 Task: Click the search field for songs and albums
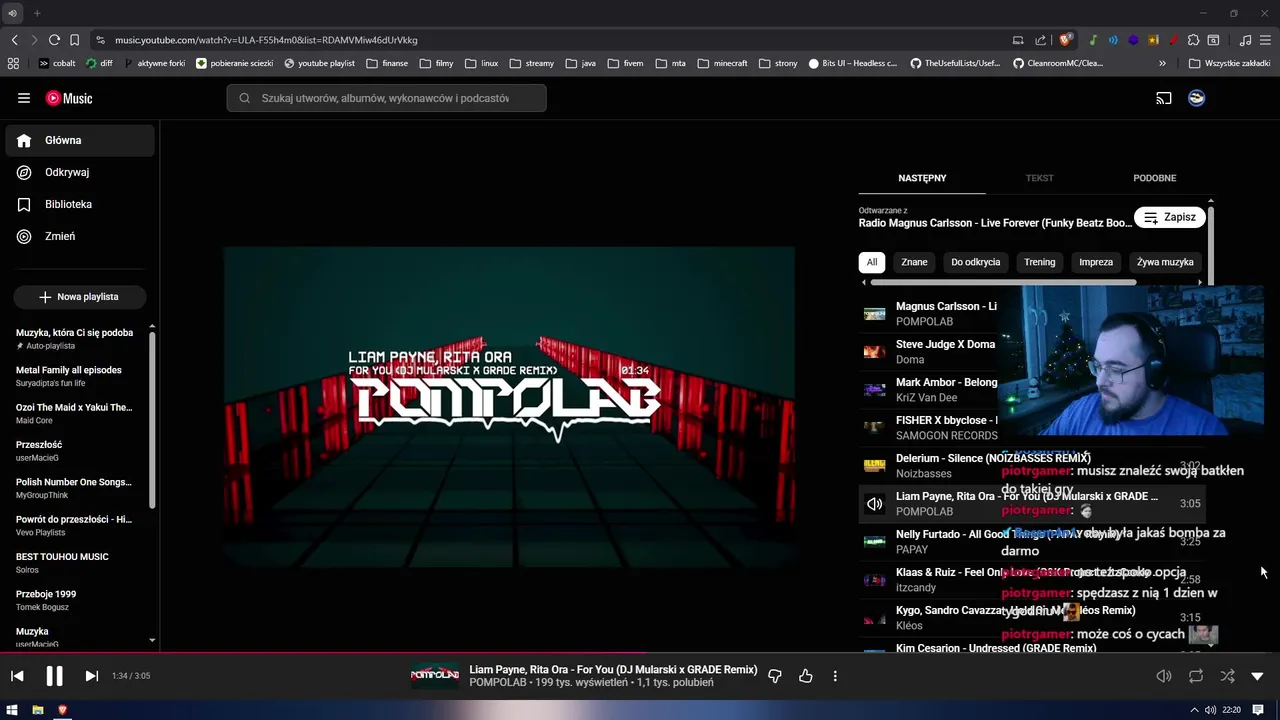click(386, 98)
